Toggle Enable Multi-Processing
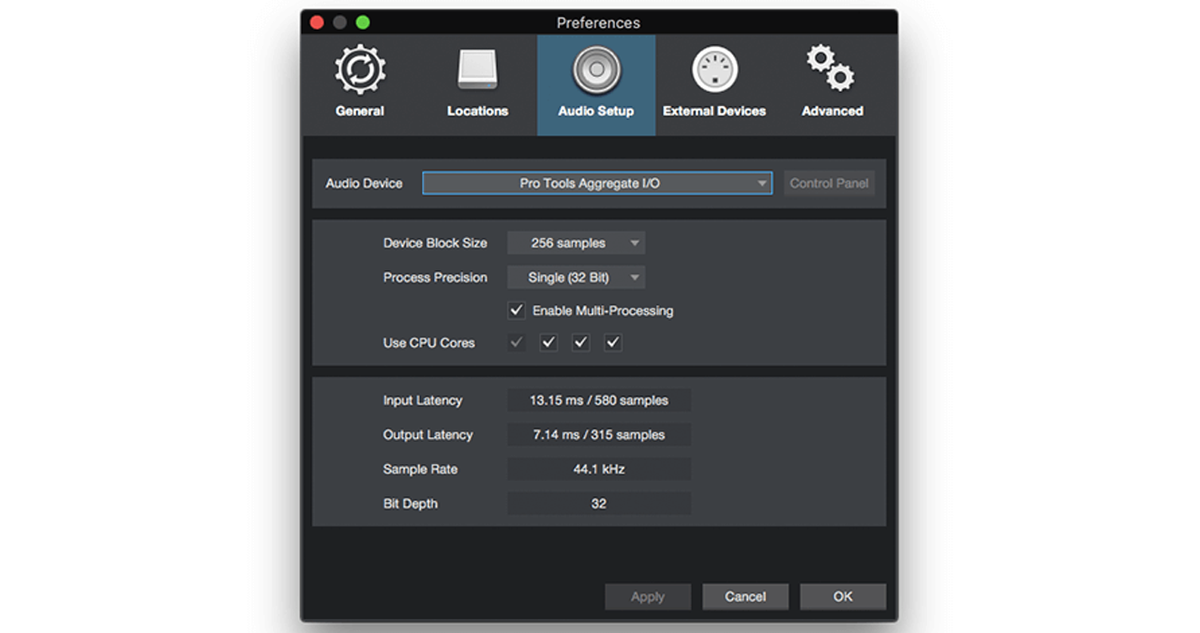 [517, 310]
